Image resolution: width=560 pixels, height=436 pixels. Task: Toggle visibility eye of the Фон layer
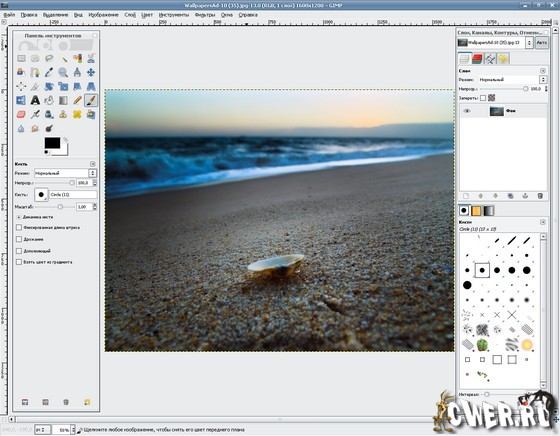tap(466, 111)
